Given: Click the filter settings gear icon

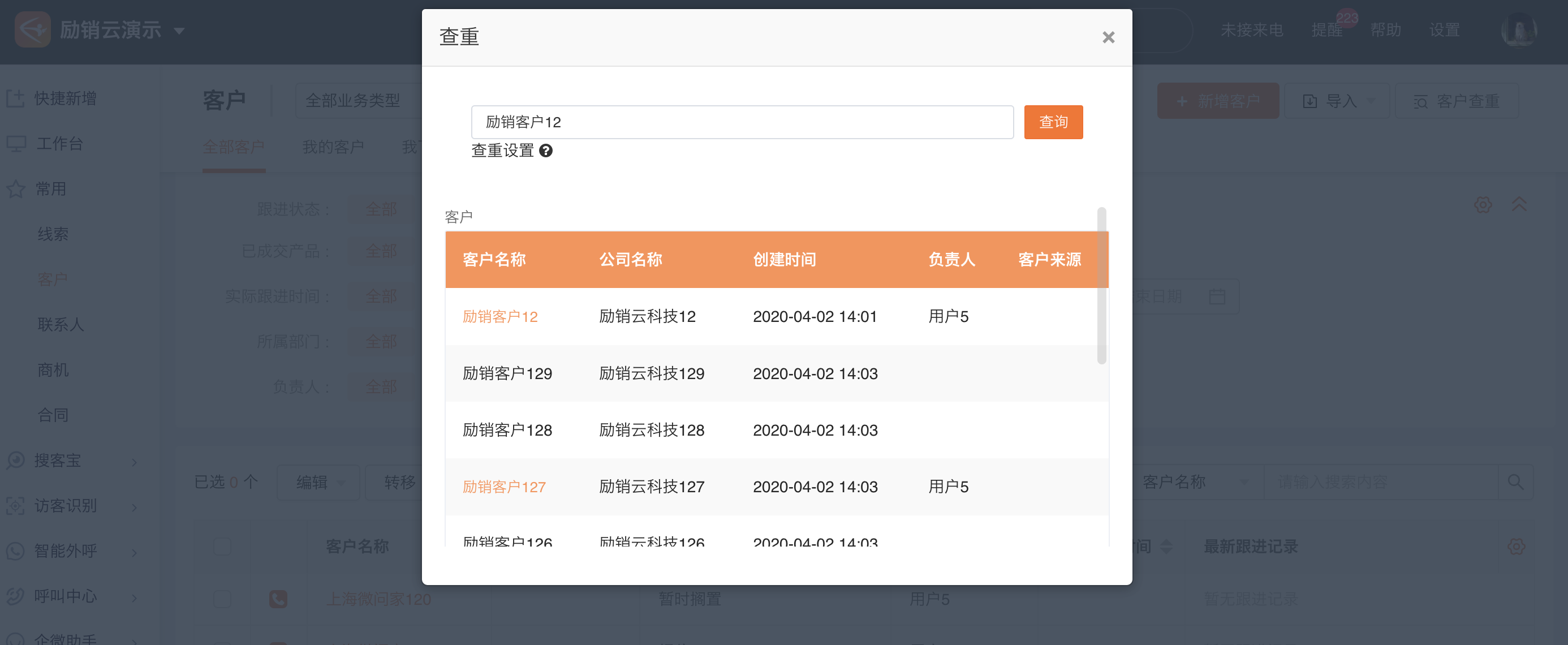Looking at the screenshot, I should (x=1483, y=205).
